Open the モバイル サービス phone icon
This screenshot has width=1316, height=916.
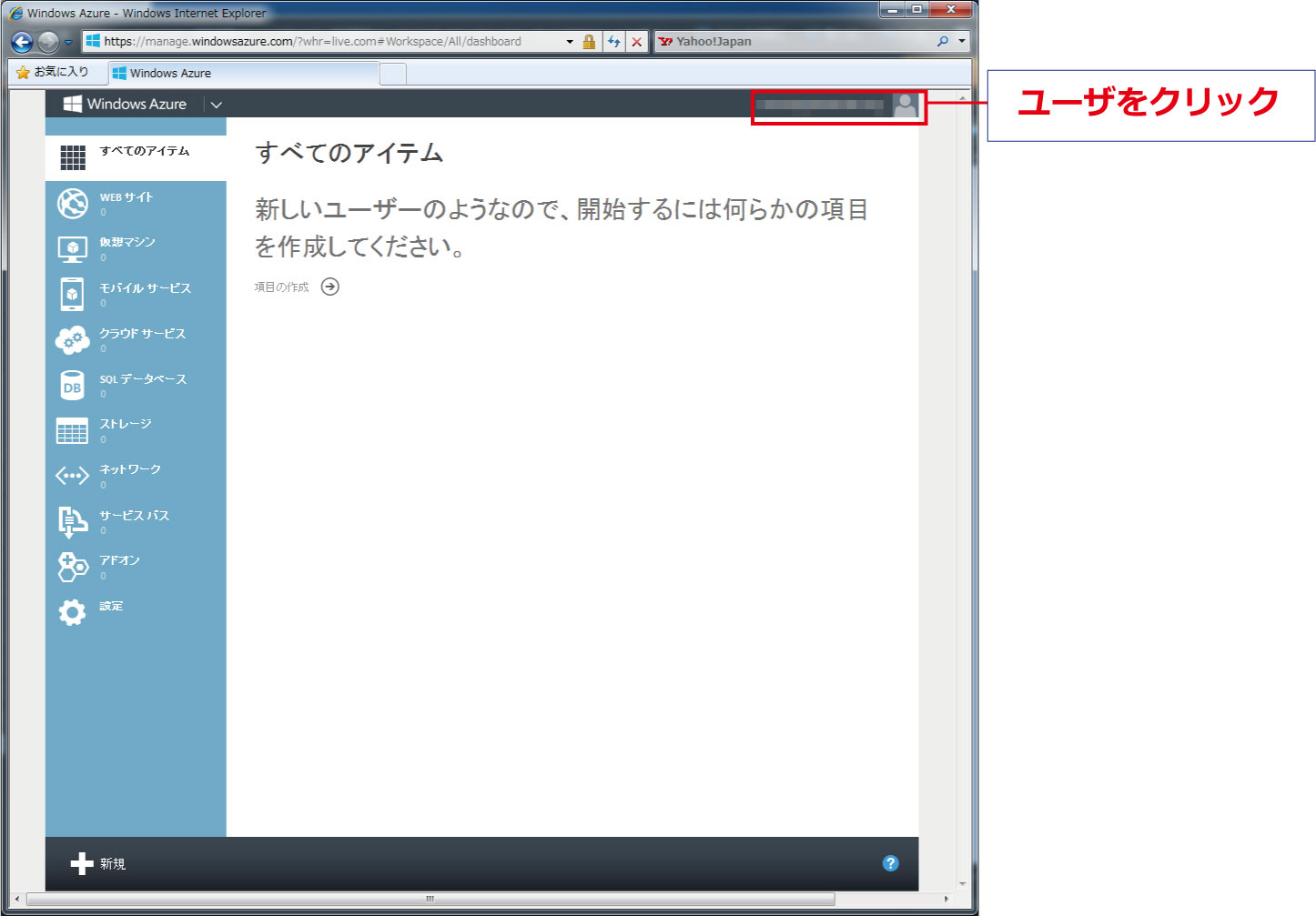coord(73,294)
